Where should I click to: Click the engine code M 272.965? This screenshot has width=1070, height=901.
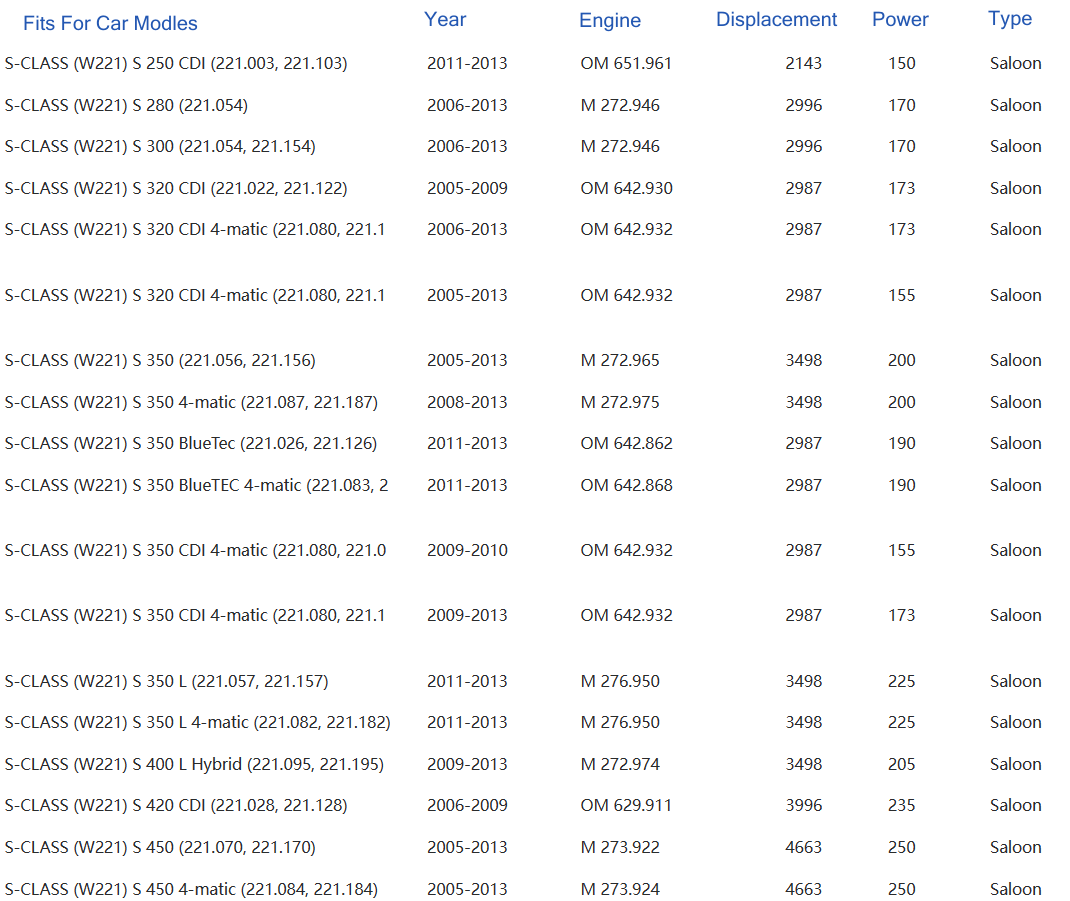pyautogui.click(x=620, y=360)
